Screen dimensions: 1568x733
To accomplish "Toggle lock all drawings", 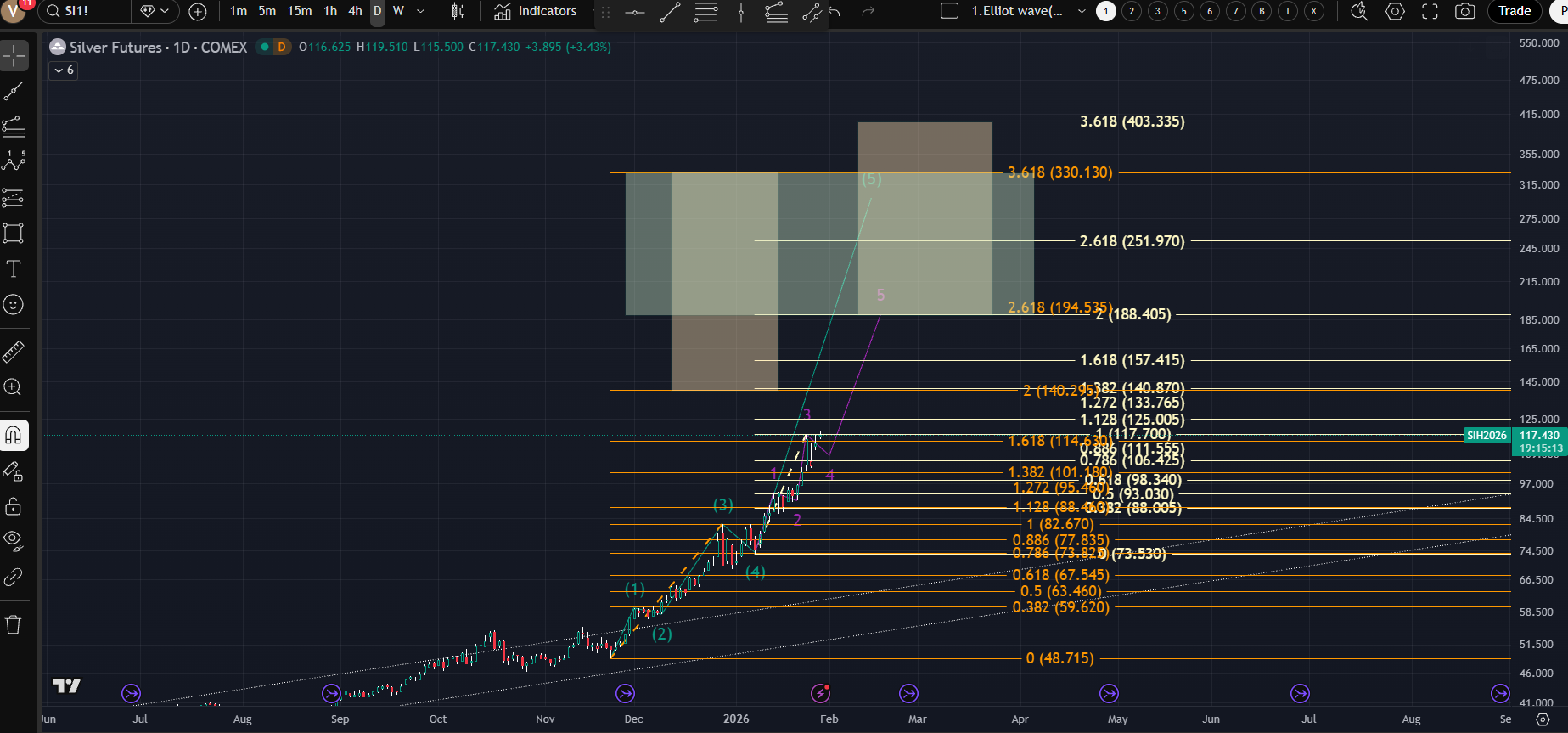I will tap(14, 507).
